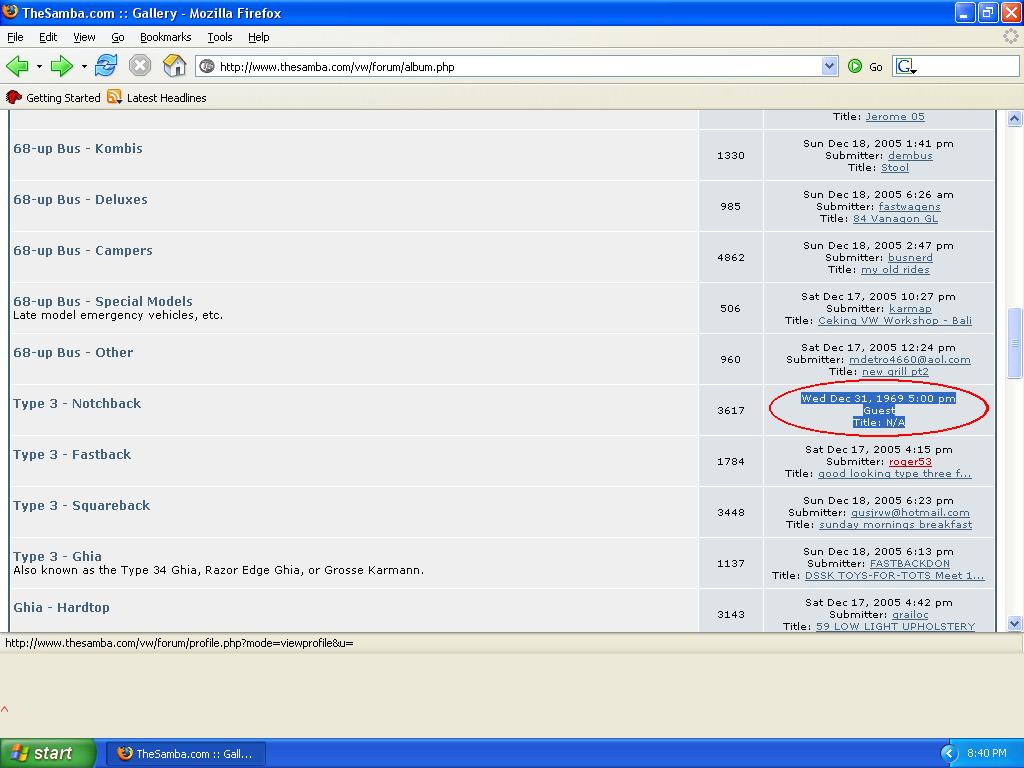
Task: Open the back history dropdown arrow
Action: (x=39, y=67)
